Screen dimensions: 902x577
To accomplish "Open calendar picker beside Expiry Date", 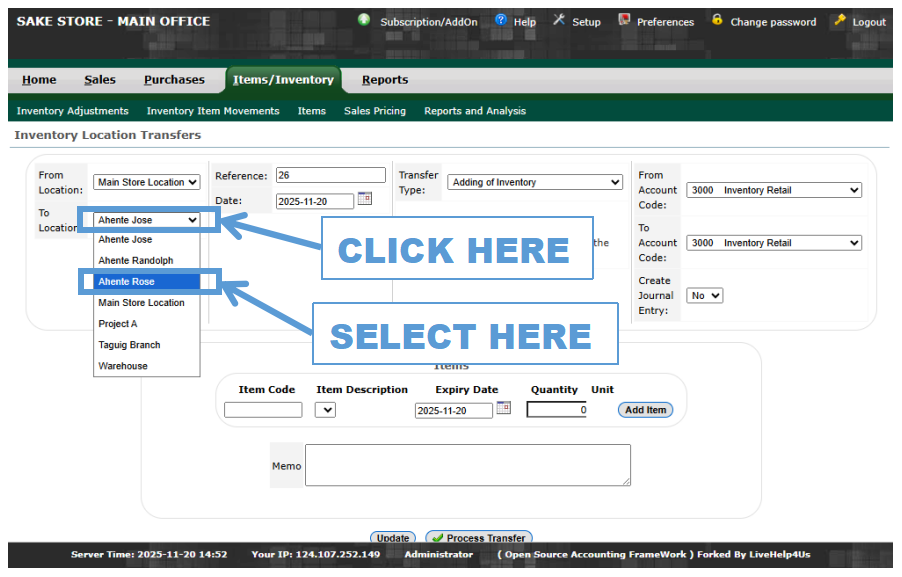I will pyautogui.click(x=504, y=408).
